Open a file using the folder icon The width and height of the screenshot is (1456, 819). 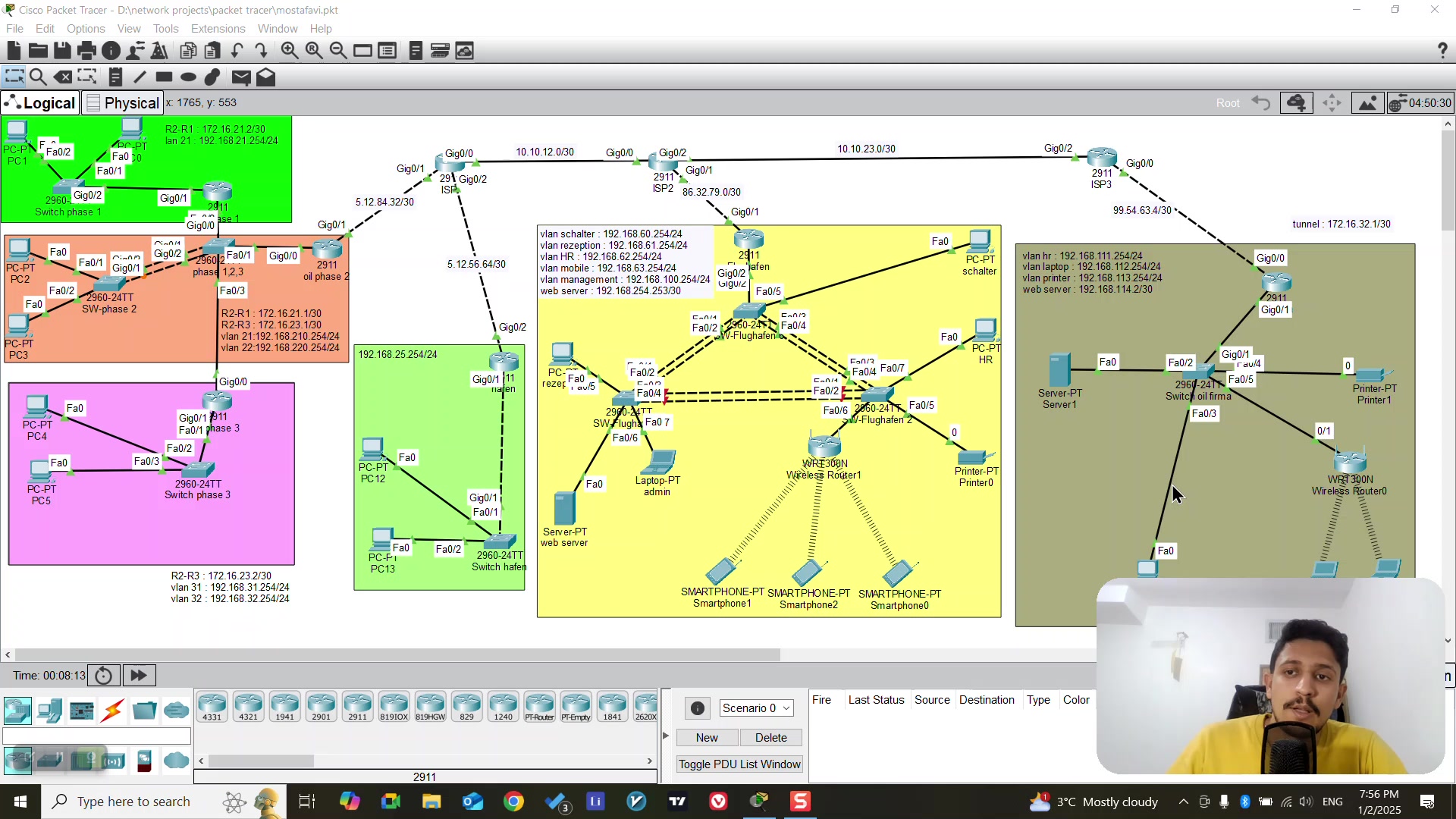click(x=38, y=51)
